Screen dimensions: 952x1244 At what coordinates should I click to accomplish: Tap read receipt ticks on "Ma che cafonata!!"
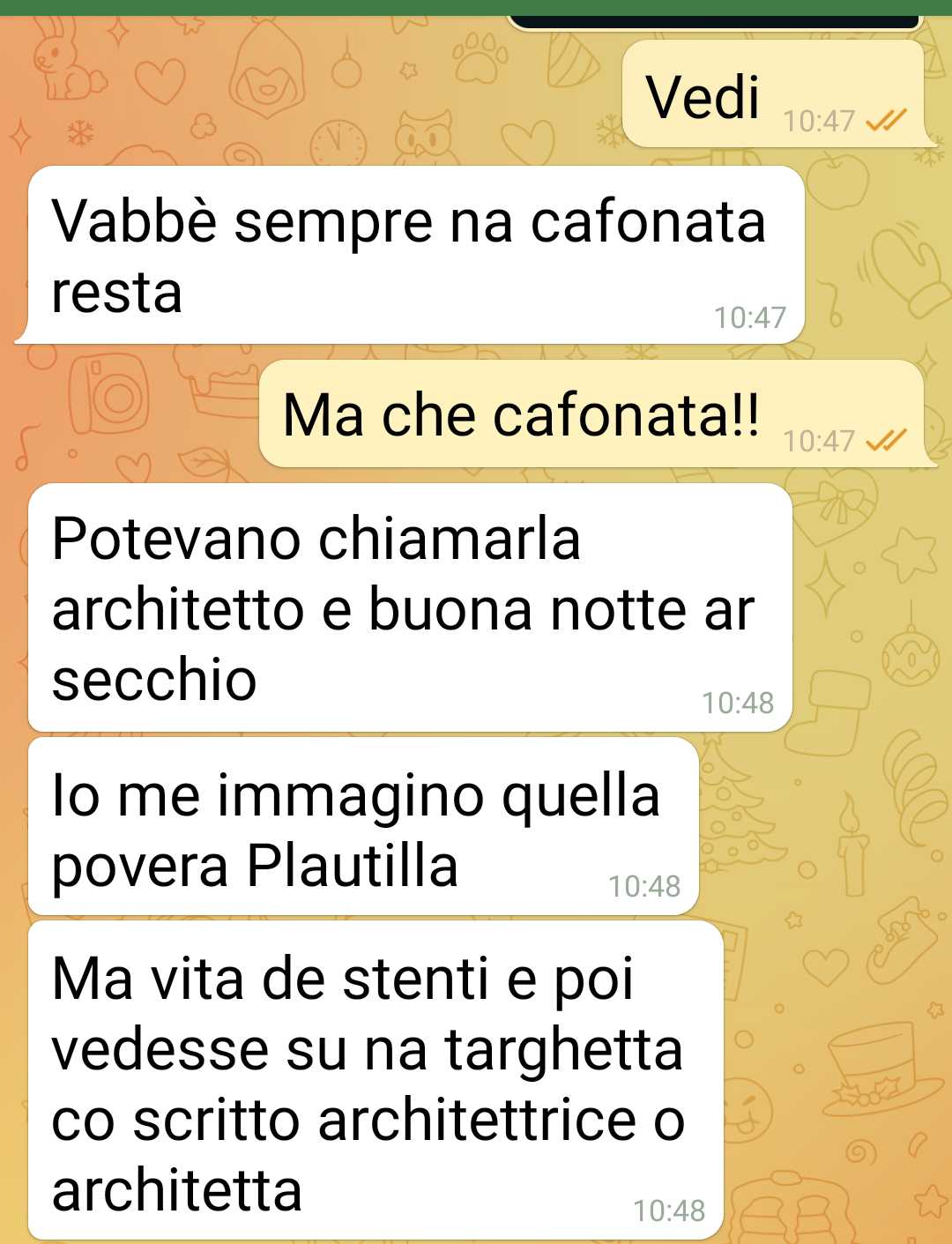tap(886, 439)
